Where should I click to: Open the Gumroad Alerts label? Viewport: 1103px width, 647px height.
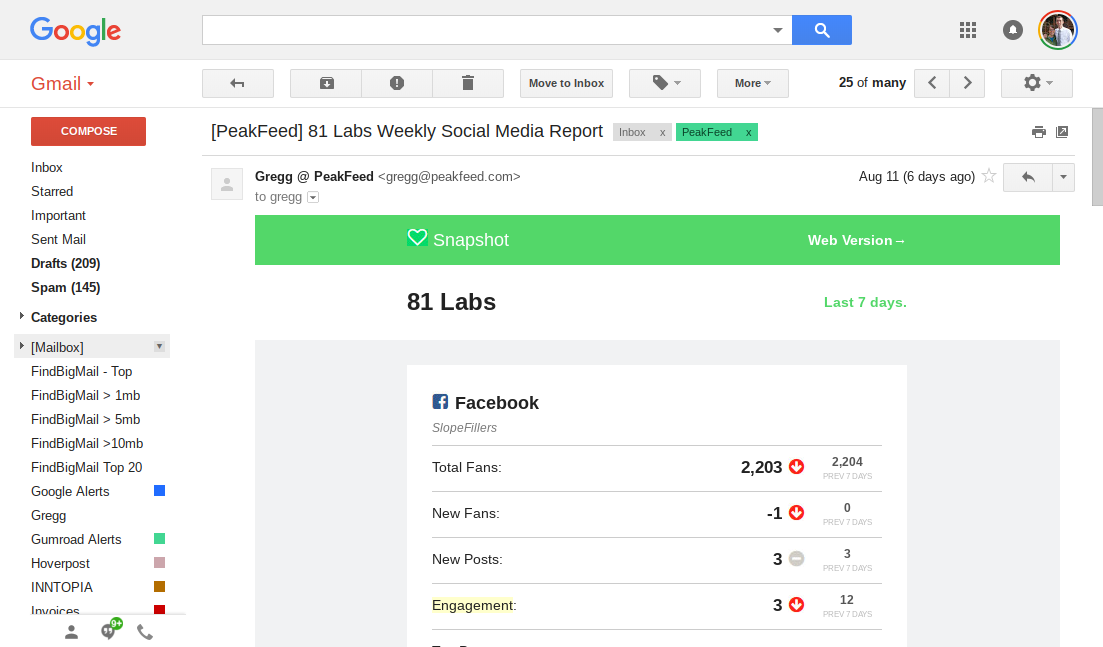pyautogui.click(x=76, y=539)
